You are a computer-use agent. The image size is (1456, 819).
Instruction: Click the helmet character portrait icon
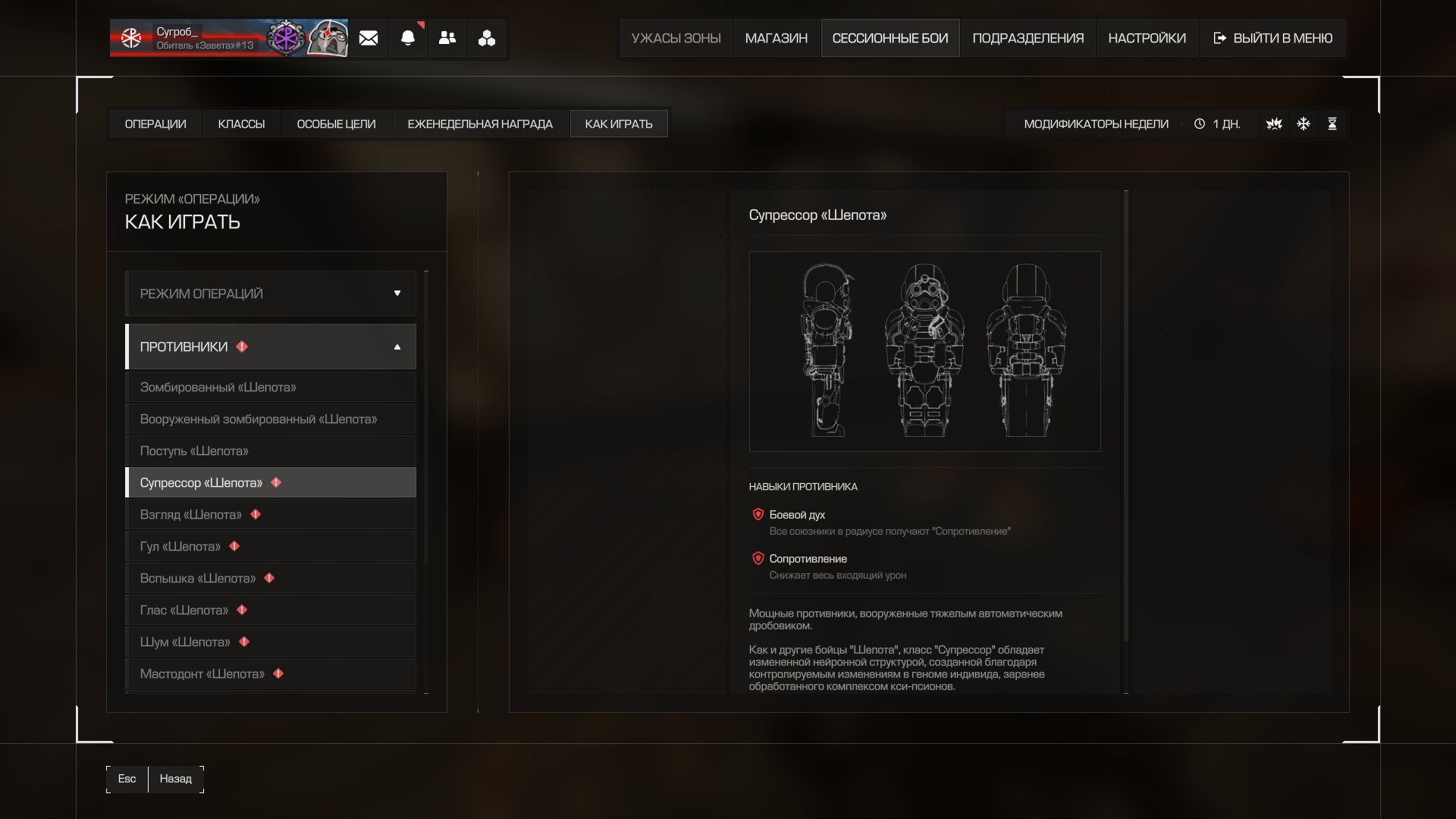click(x=328, y=38)
